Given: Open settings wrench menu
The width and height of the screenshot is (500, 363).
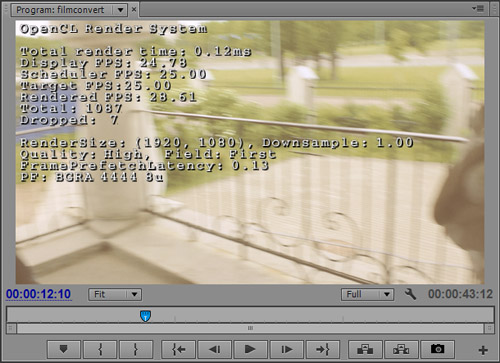Looking at the screenshot, I should (410, 294).
